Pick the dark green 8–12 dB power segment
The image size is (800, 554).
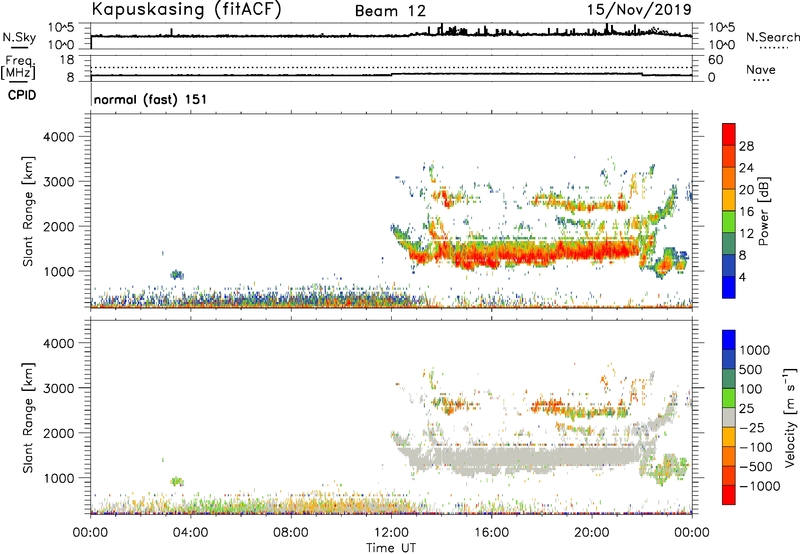[x=729, y=243]
